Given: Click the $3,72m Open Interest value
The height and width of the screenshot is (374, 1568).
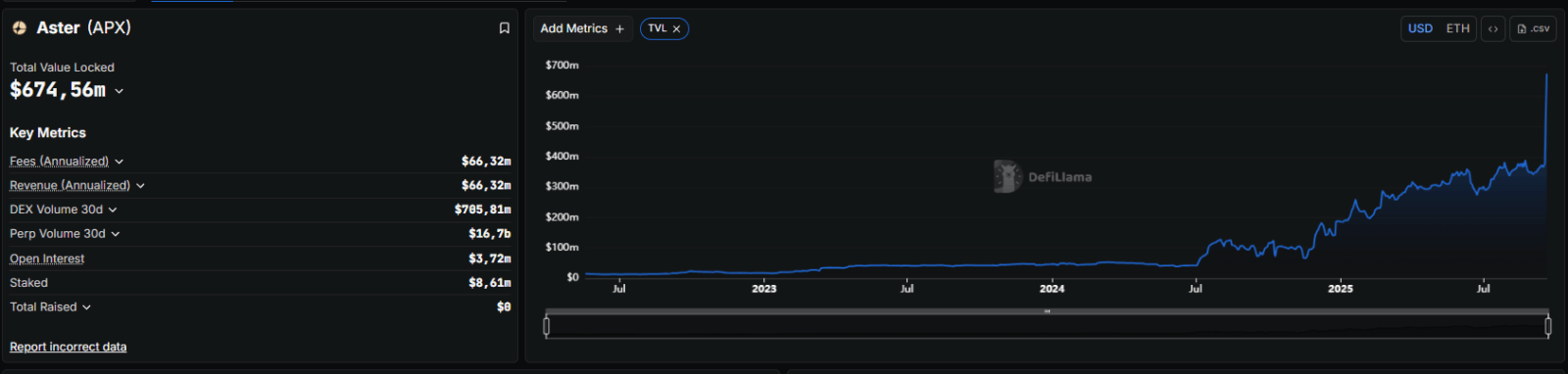Looking at the screenshot, I should pyautogui.click(x=489, y=258).
